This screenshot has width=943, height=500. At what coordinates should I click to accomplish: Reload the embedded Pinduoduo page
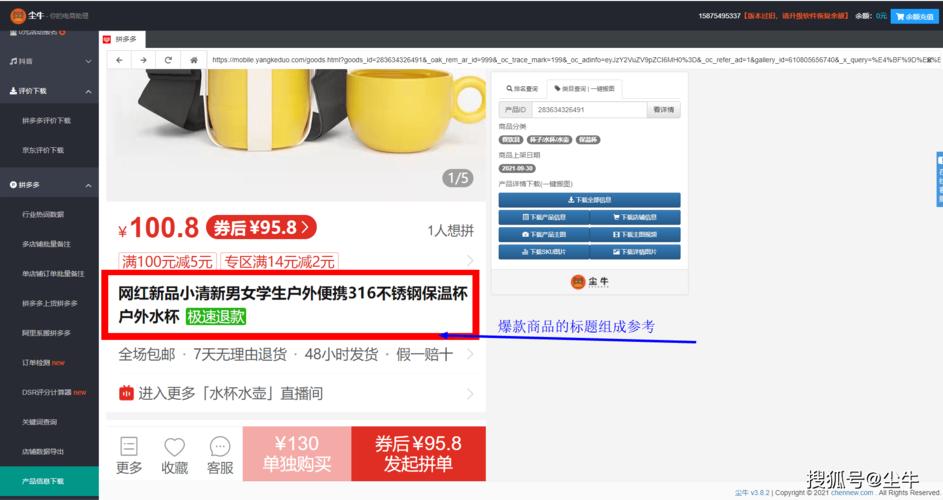click(168, 60)
